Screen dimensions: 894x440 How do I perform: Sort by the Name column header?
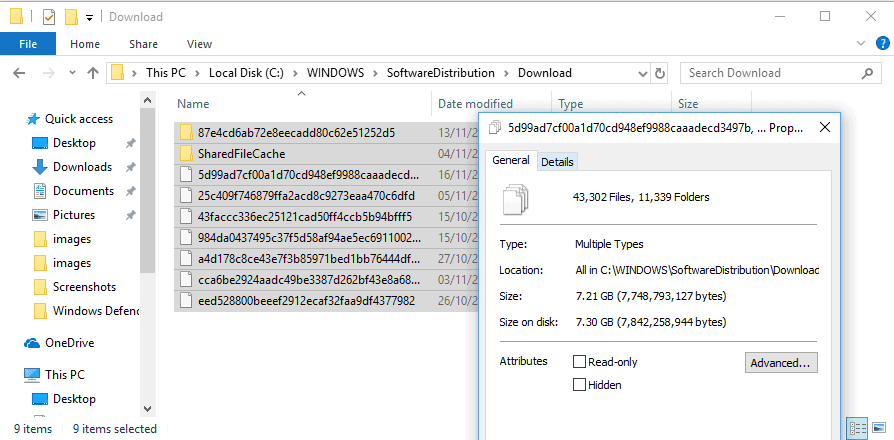(302, 104)
